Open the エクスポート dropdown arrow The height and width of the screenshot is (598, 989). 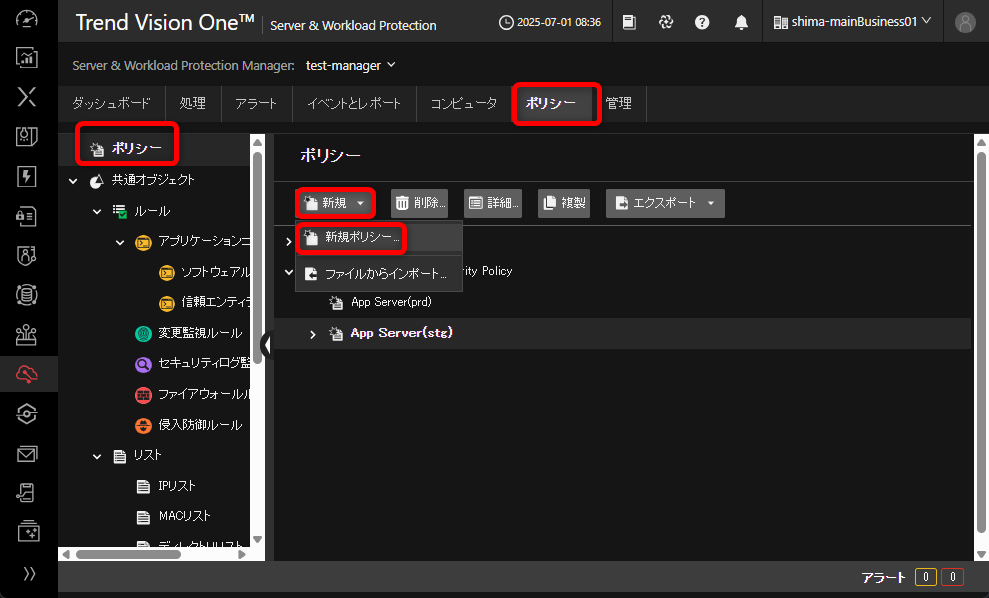pos(711,203)
